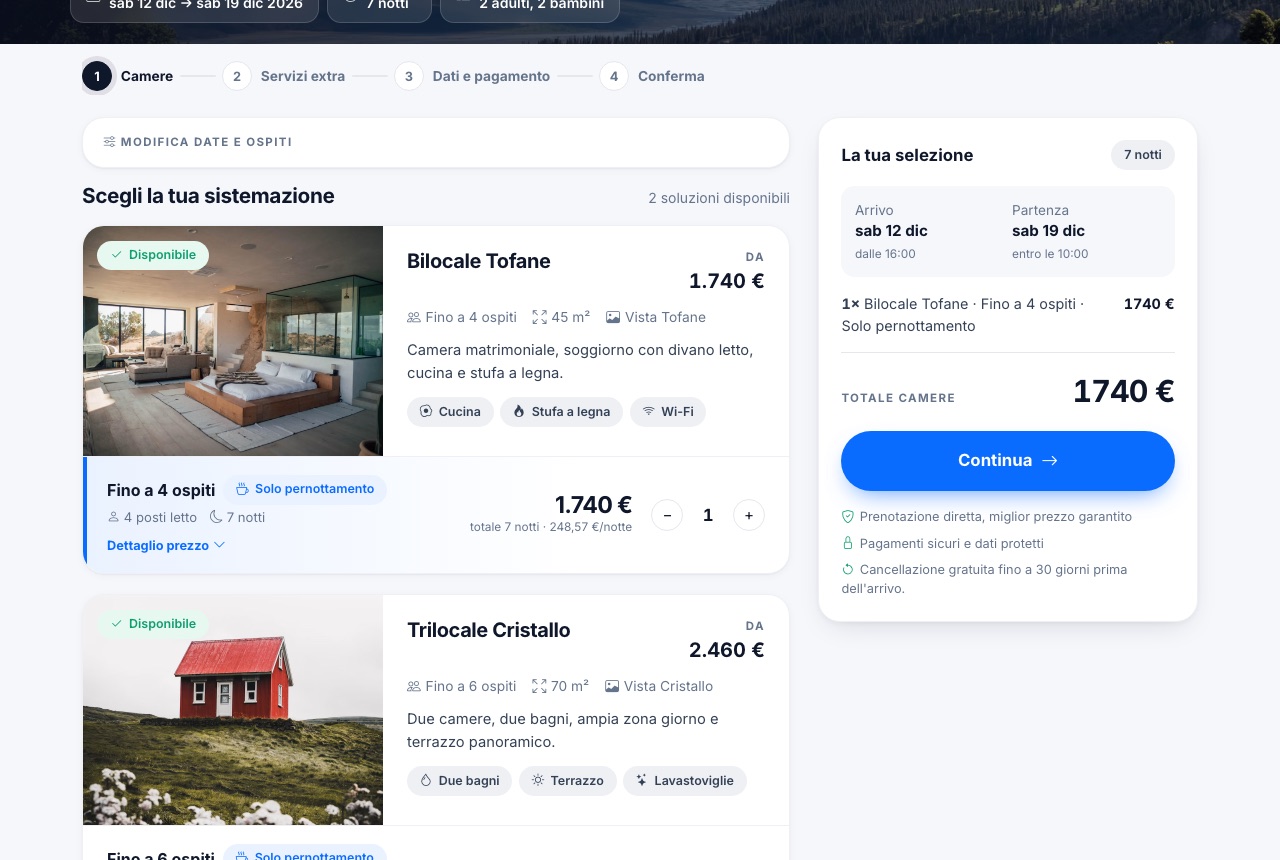Expand Dettaglio prezzo for Bilocale Tofane
The height and width of the screenshot is (860, 1280).
coord(166,545)
